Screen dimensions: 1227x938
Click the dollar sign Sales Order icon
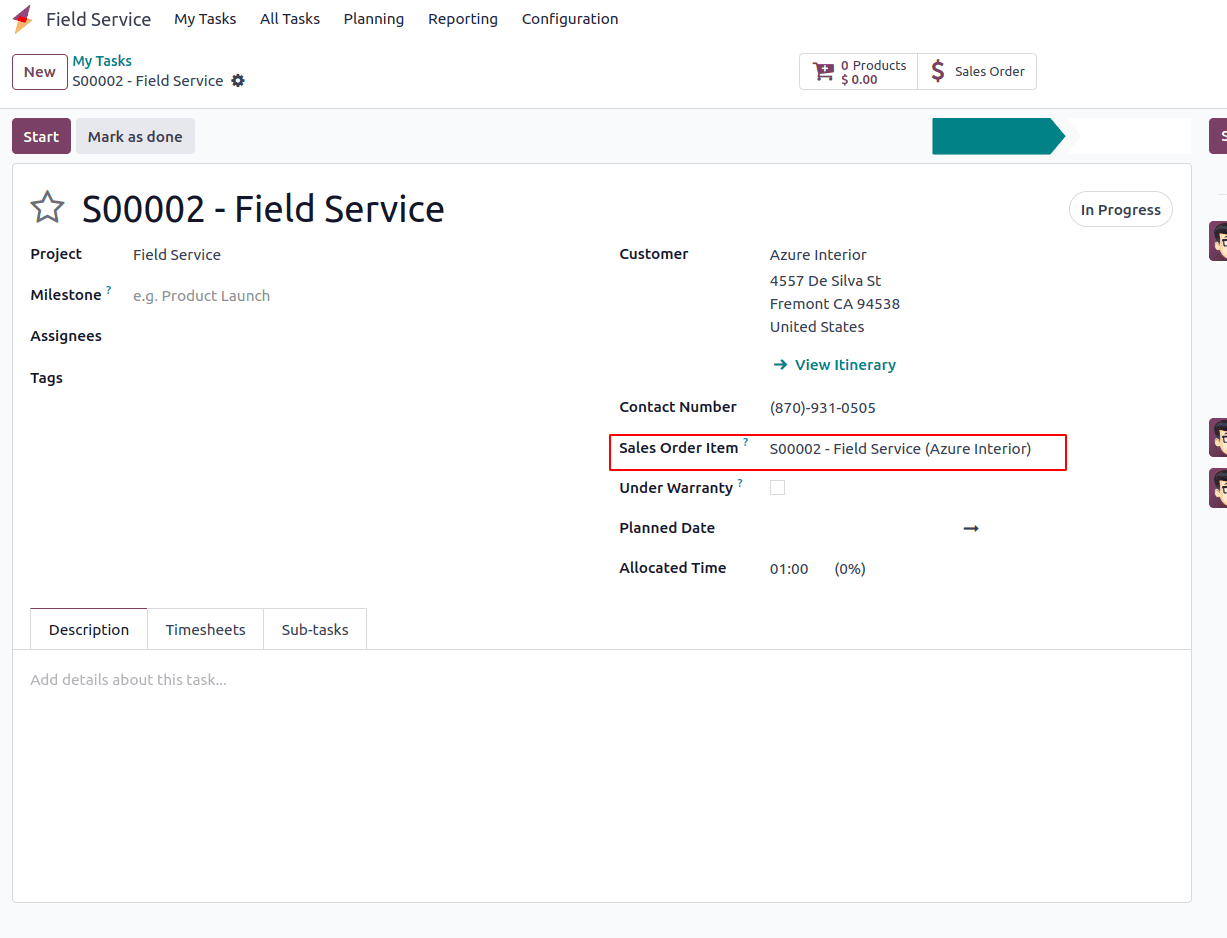pos(937,71)
